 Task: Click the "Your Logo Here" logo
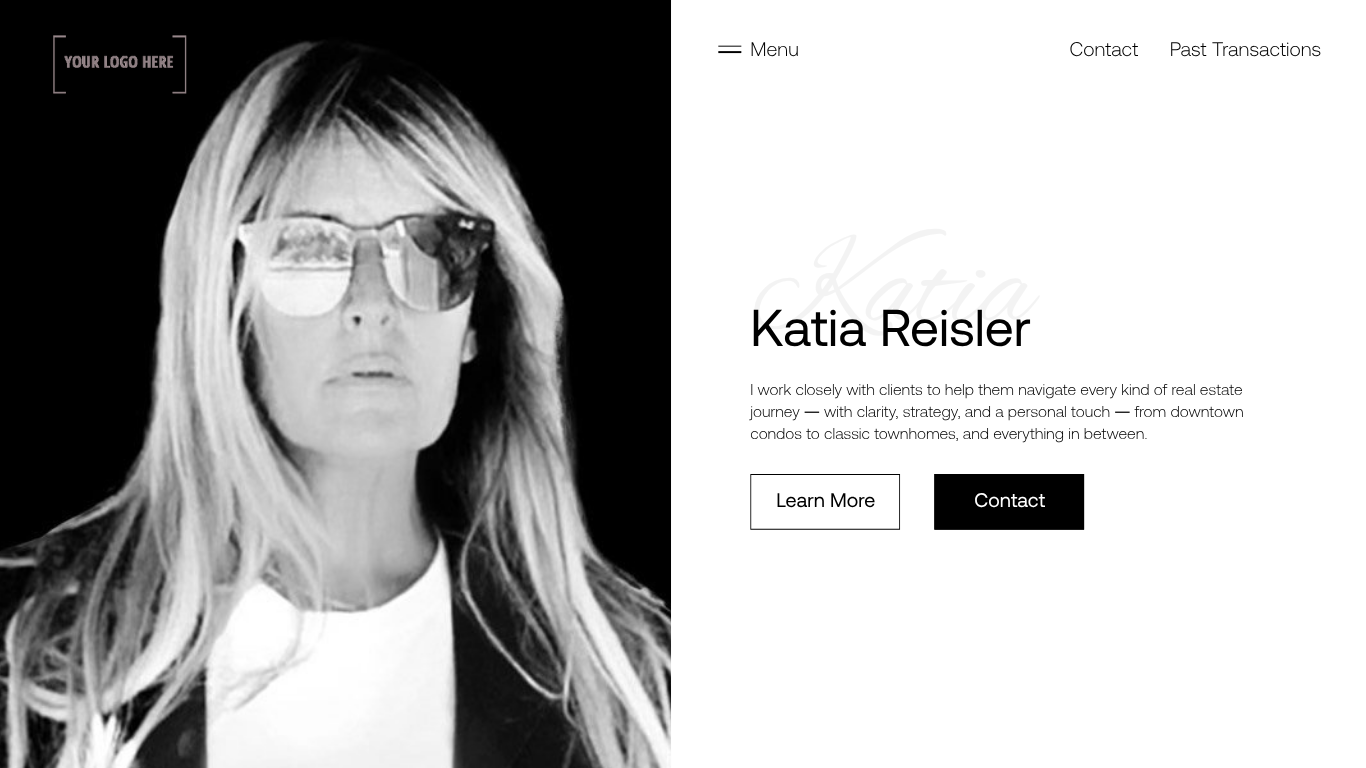119,64
